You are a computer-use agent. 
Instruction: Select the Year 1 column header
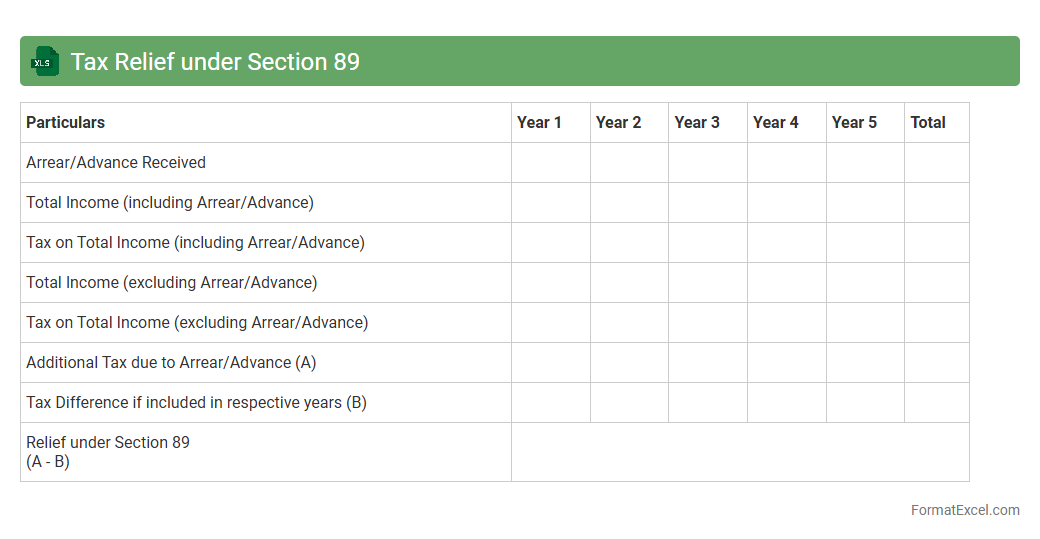[539, 122]
